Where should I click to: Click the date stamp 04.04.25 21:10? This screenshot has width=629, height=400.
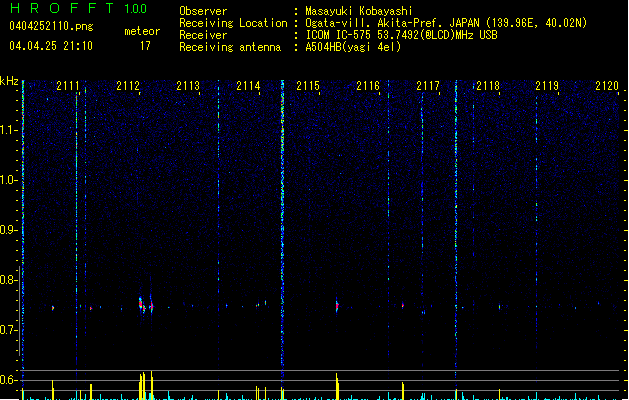(x=51, y=46)
